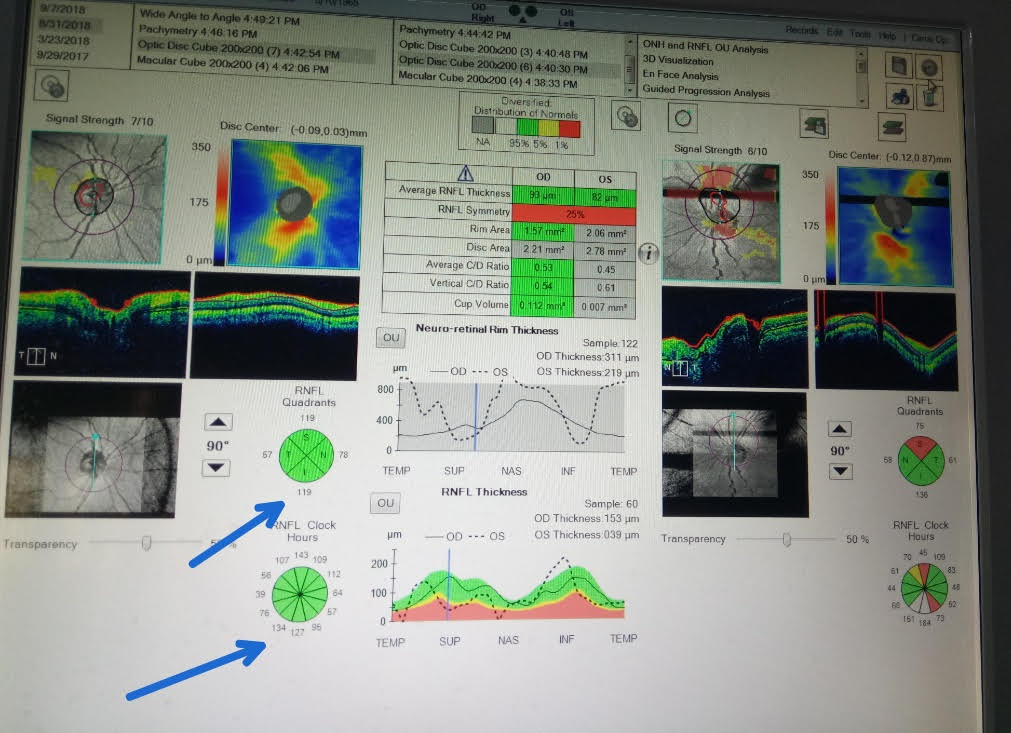Toggle OU button for Neuro-retinal Rim Thickness
This screenshot has width=1011, height=733.
(x=391, y=338)
